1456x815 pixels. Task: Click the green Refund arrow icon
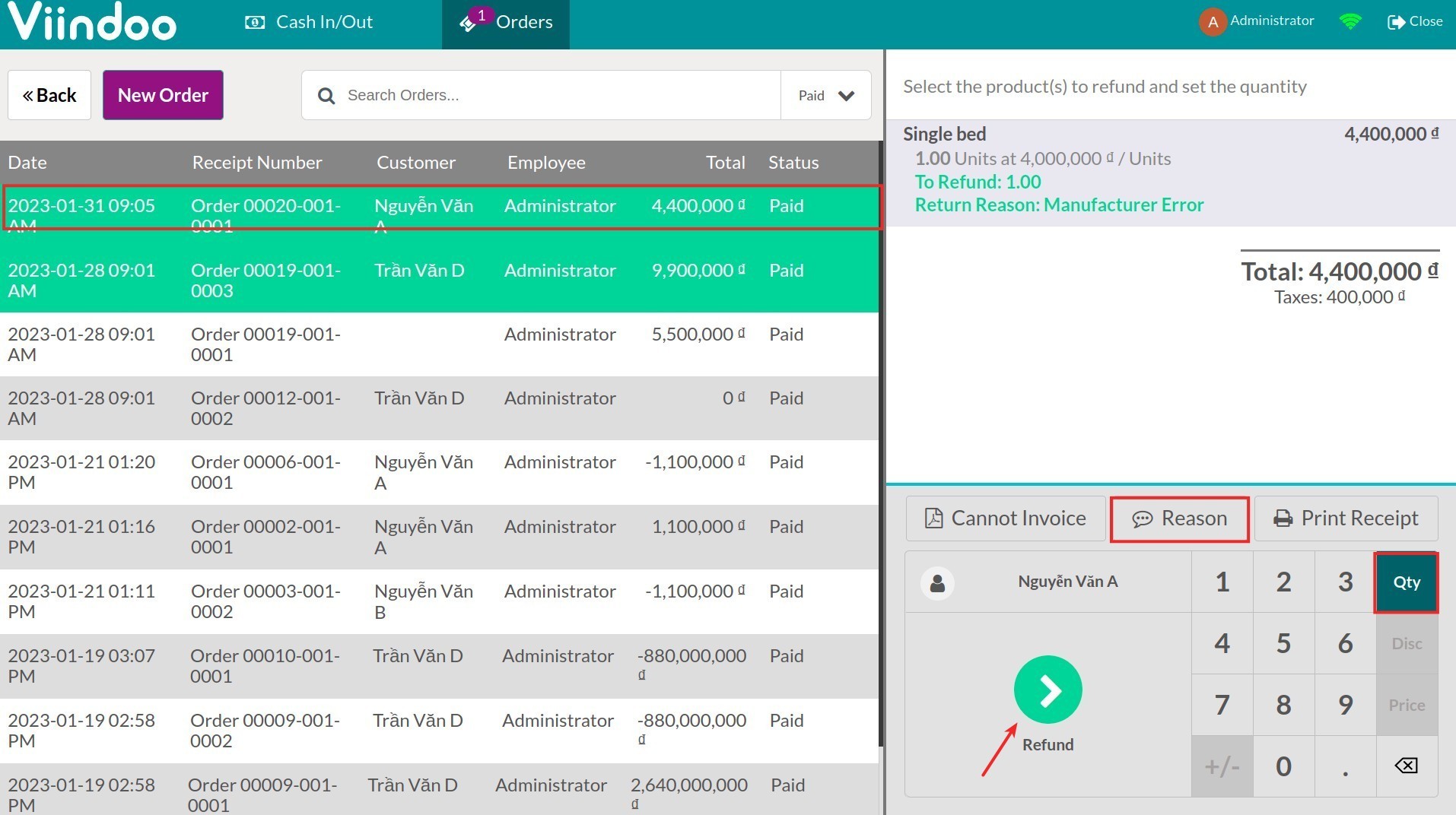(x=1047, y=690)
